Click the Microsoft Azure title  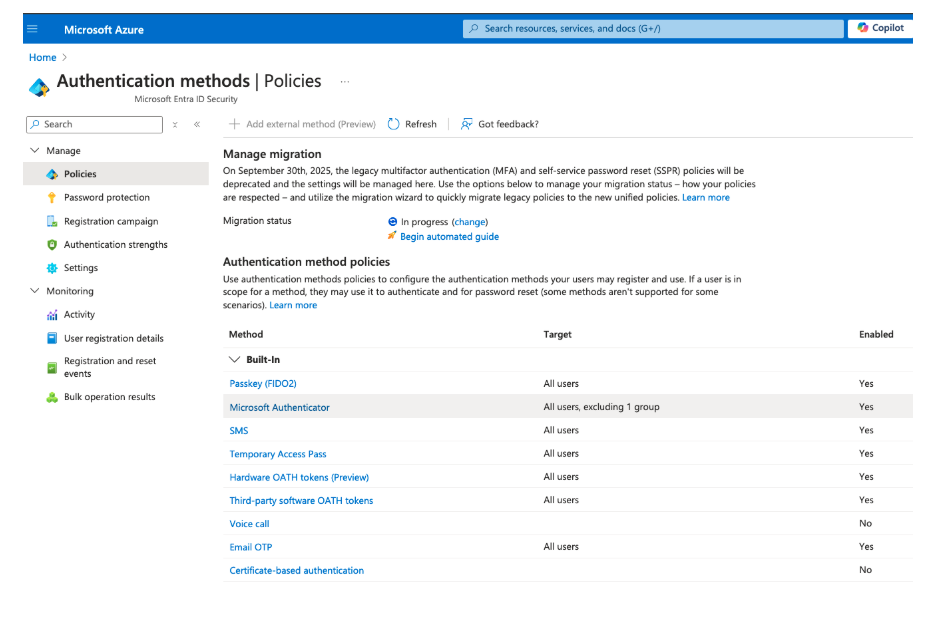pos(104,30)
